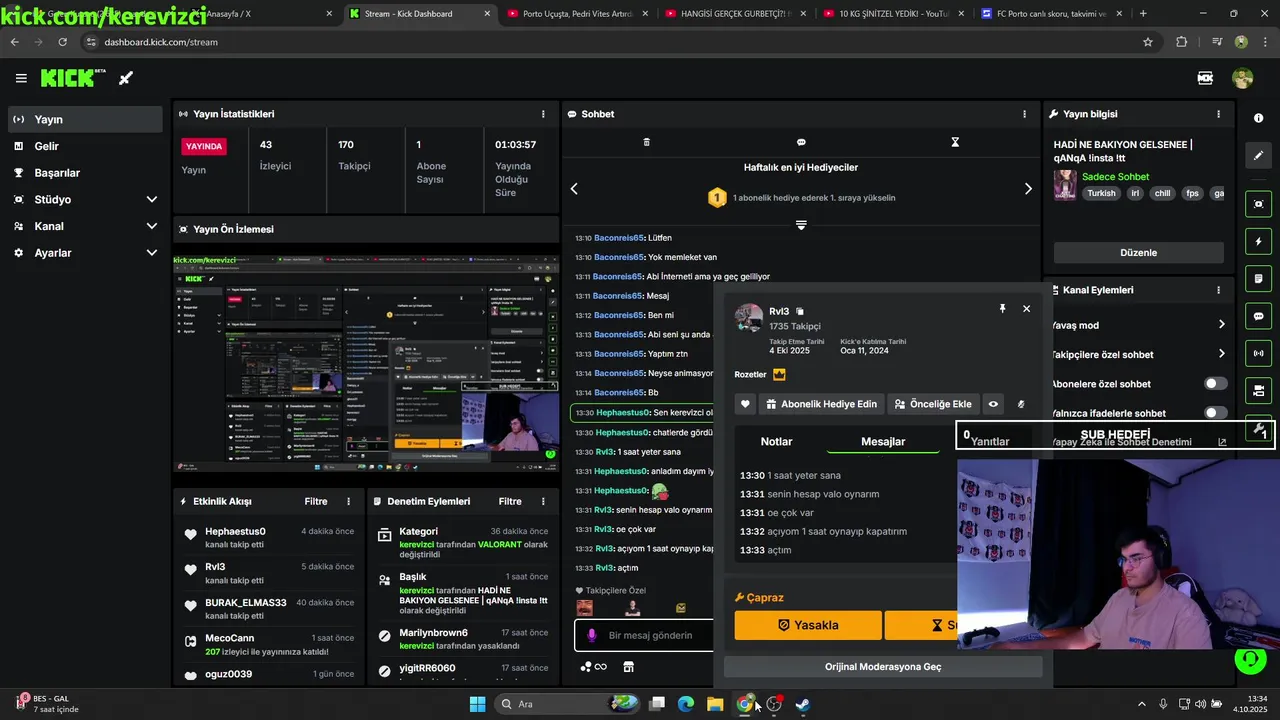Click the broadcast signal icon in right sidebar

1258,353
